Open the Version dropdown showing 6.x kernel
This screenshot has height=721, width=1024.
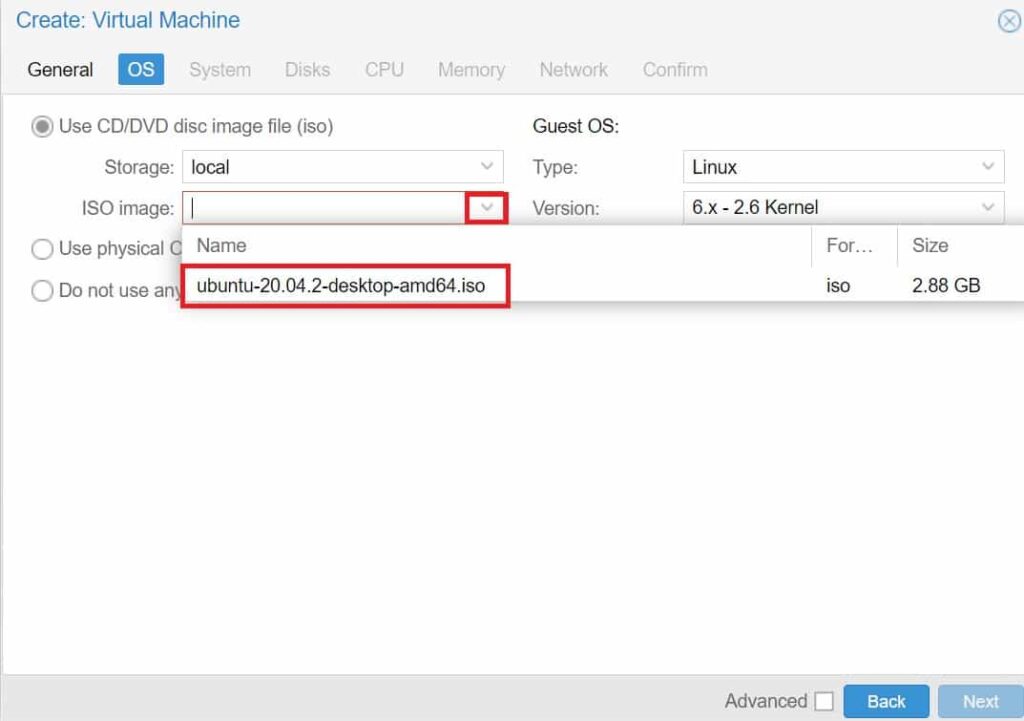click(991, 207)
